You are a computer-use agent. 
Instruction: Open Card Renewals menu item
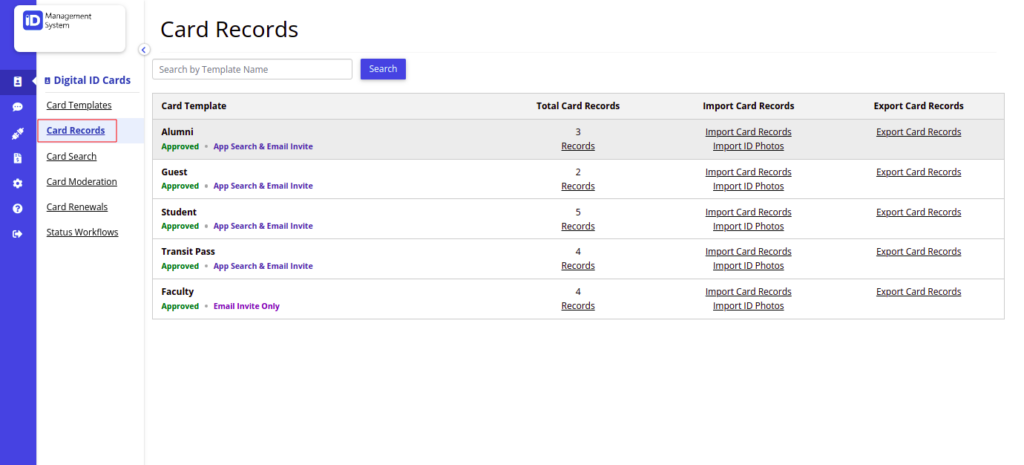tap(77, 207)
